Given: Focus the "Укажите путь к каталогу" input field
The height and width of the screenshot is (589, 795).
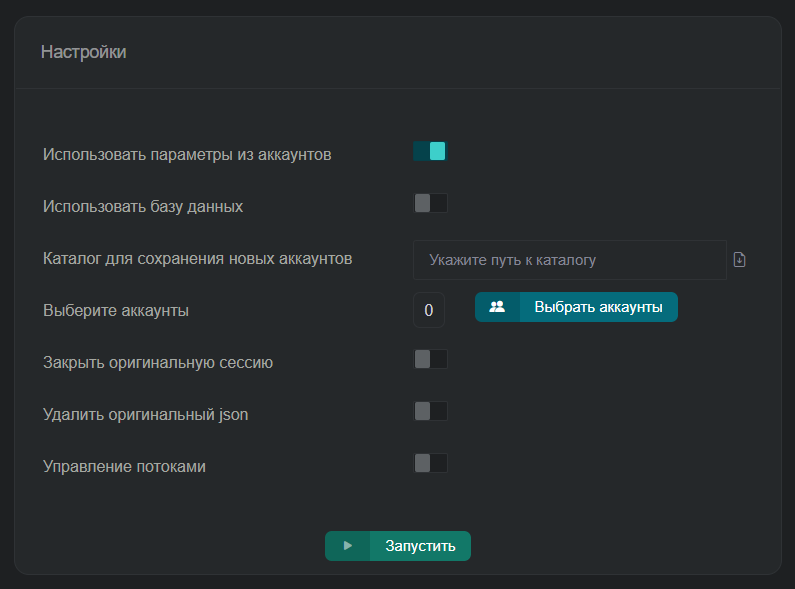Looking at the screenshot, I should click(568, 260).
